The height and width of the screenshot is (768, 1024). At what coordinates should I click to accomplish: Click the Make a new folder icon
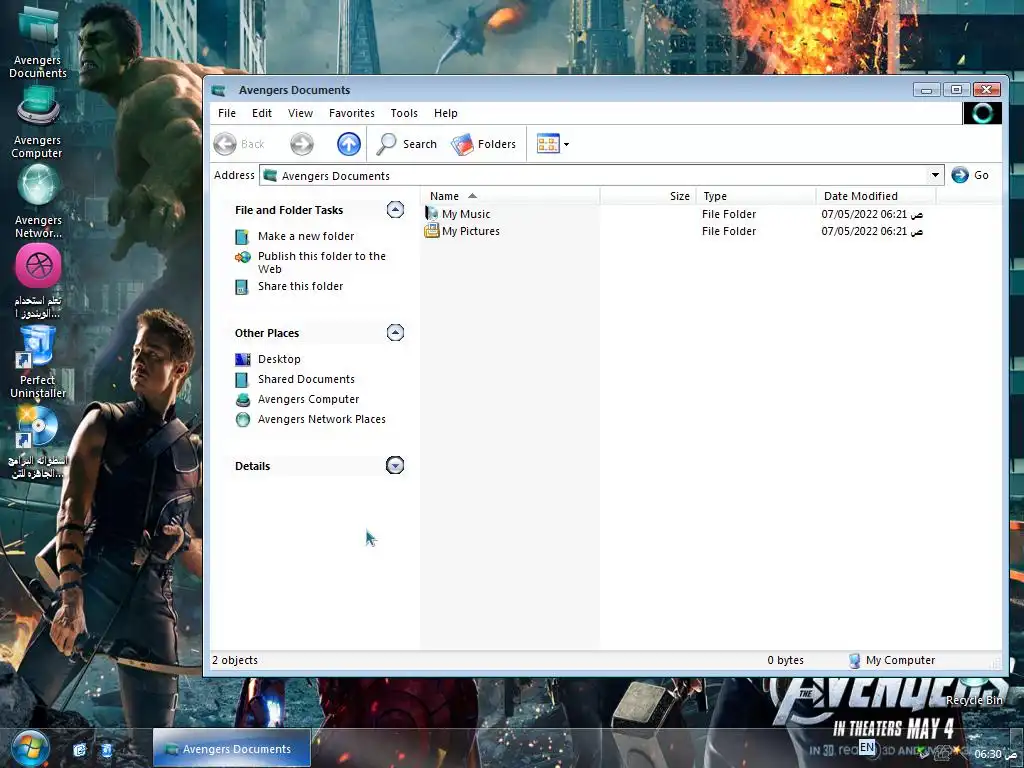coord(242,236)
